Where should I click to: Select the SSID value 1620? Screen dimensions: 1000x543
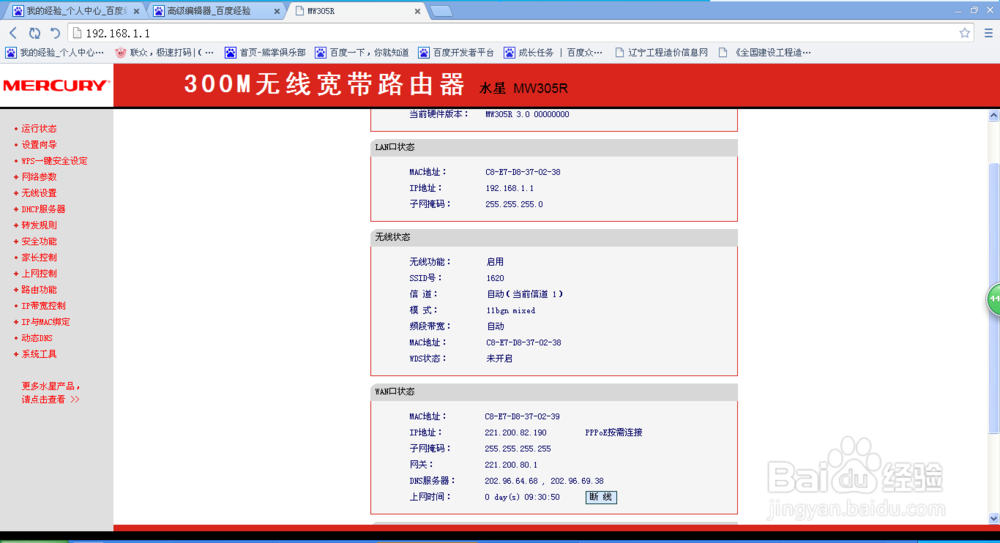click(x=495, y=278)
